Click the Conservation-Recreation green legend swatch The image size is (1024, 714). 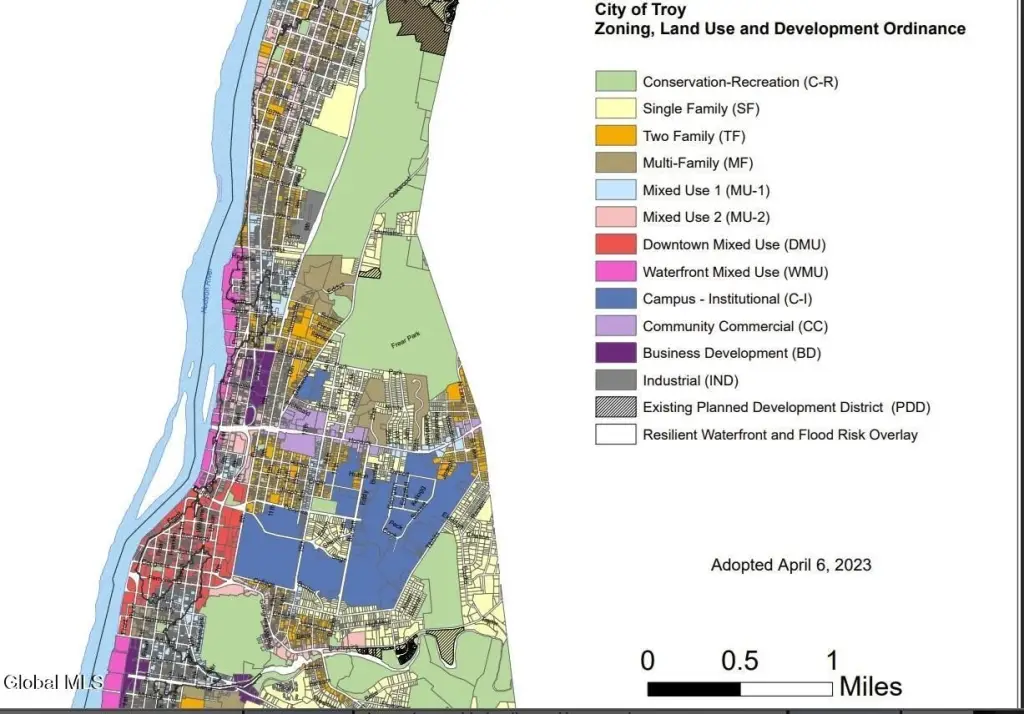pos(614,82)
